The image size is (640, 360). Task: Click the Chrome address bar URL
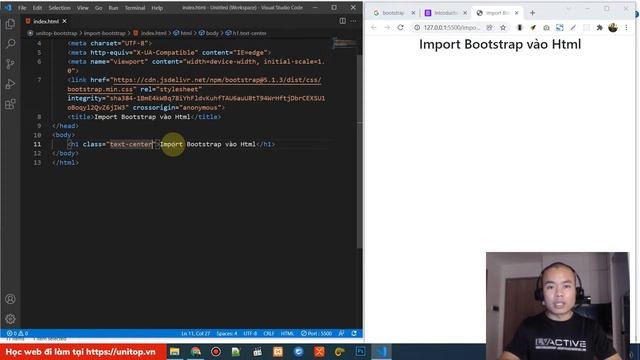tap(452, 27)
